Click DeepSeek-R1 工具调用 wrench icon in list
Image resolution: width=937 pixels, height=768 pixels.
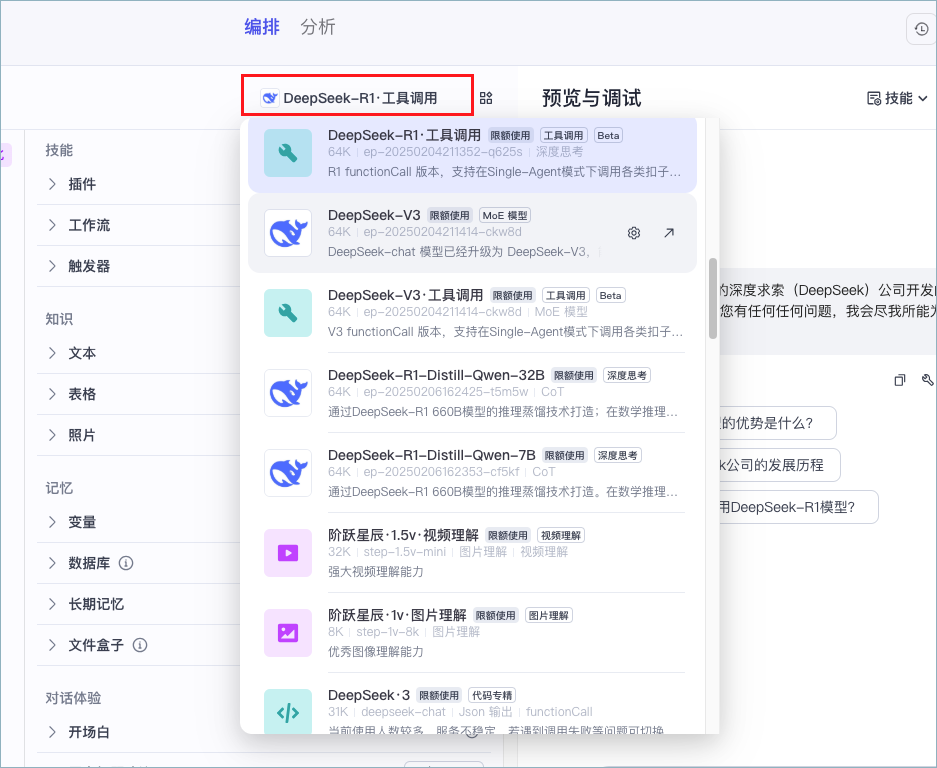click(x=287, y=153)
